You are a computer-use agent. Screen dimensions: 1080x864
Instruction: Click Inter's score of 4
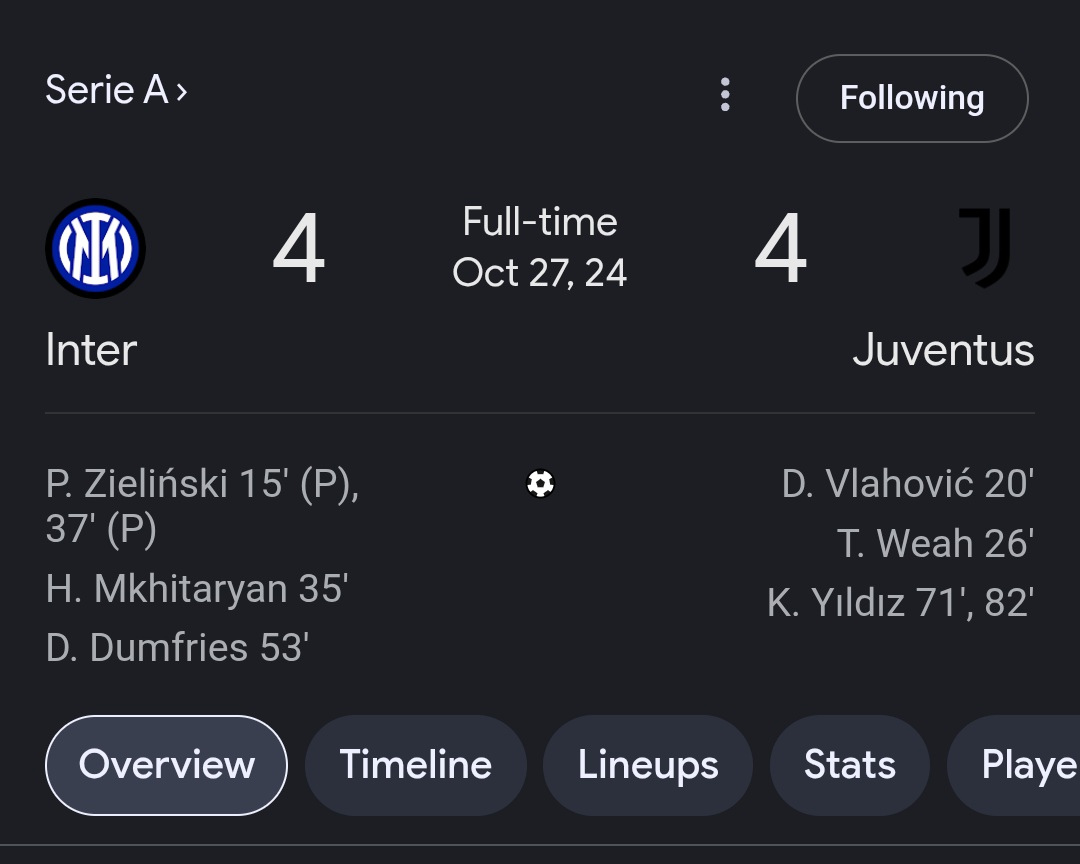tap(298, 249)
